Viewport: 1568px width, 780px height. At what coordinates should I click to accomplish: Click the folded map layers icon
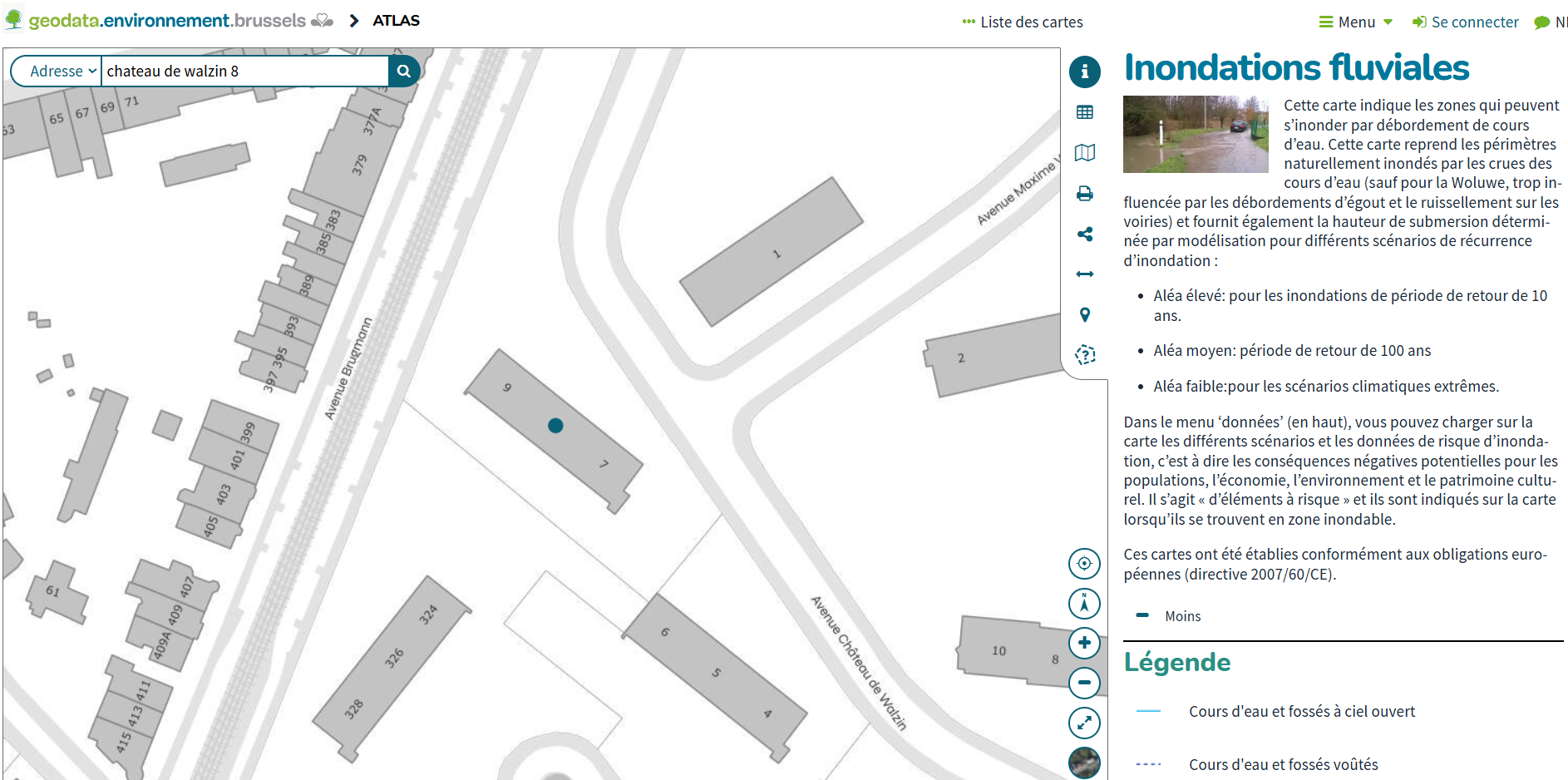(1084, 153)
